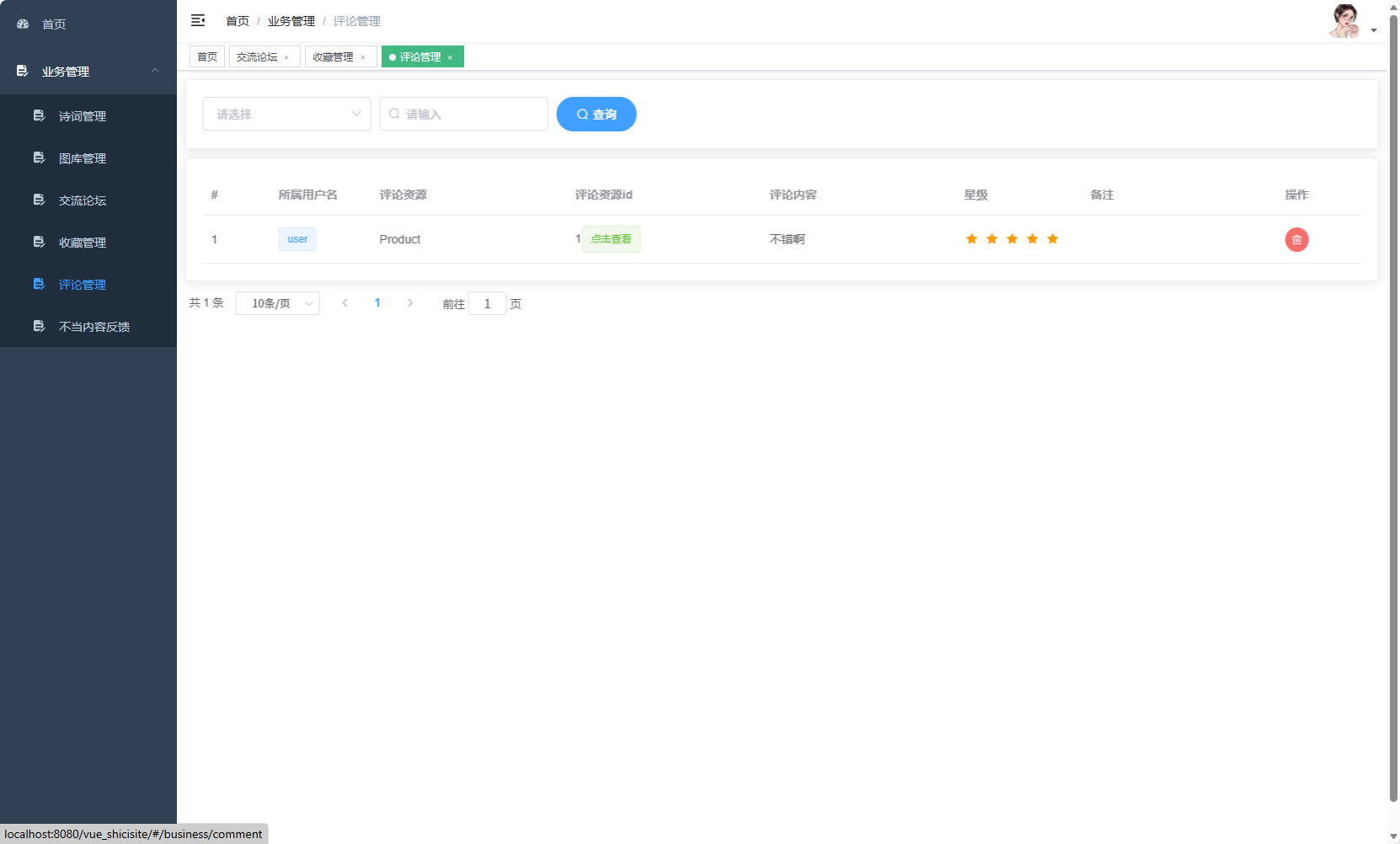
Task: Go to 首页 in the sidebar
Action: 88,24
